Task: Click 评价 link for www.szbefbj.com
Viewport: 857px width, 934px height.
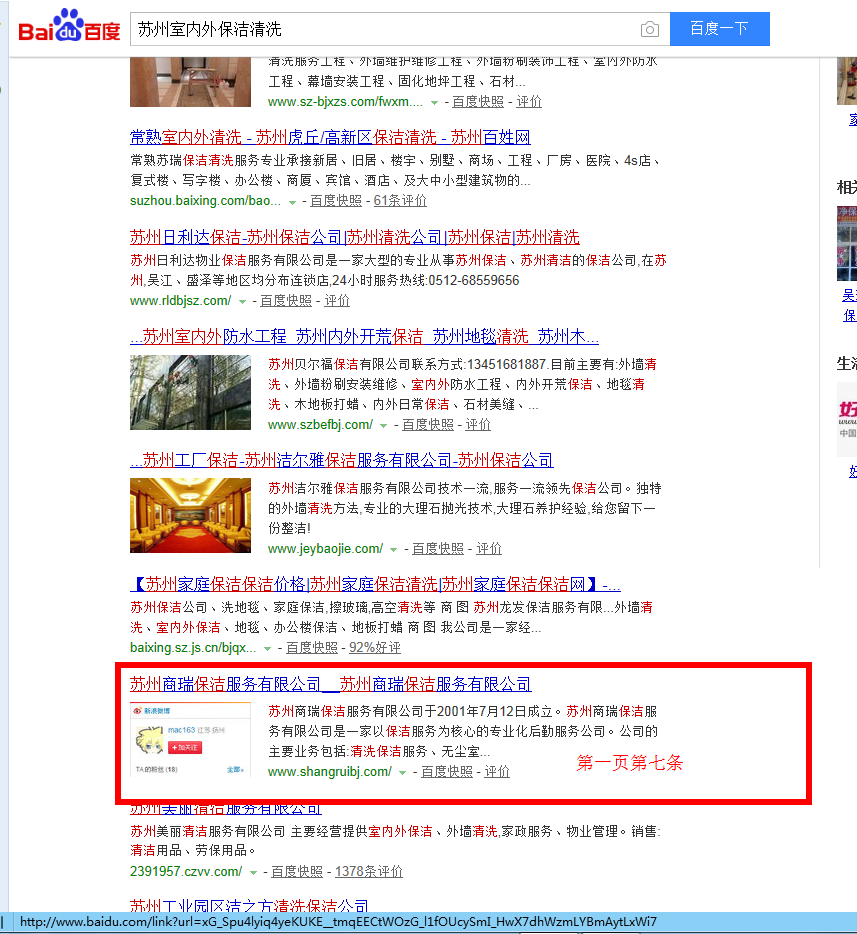Action: 478,425
